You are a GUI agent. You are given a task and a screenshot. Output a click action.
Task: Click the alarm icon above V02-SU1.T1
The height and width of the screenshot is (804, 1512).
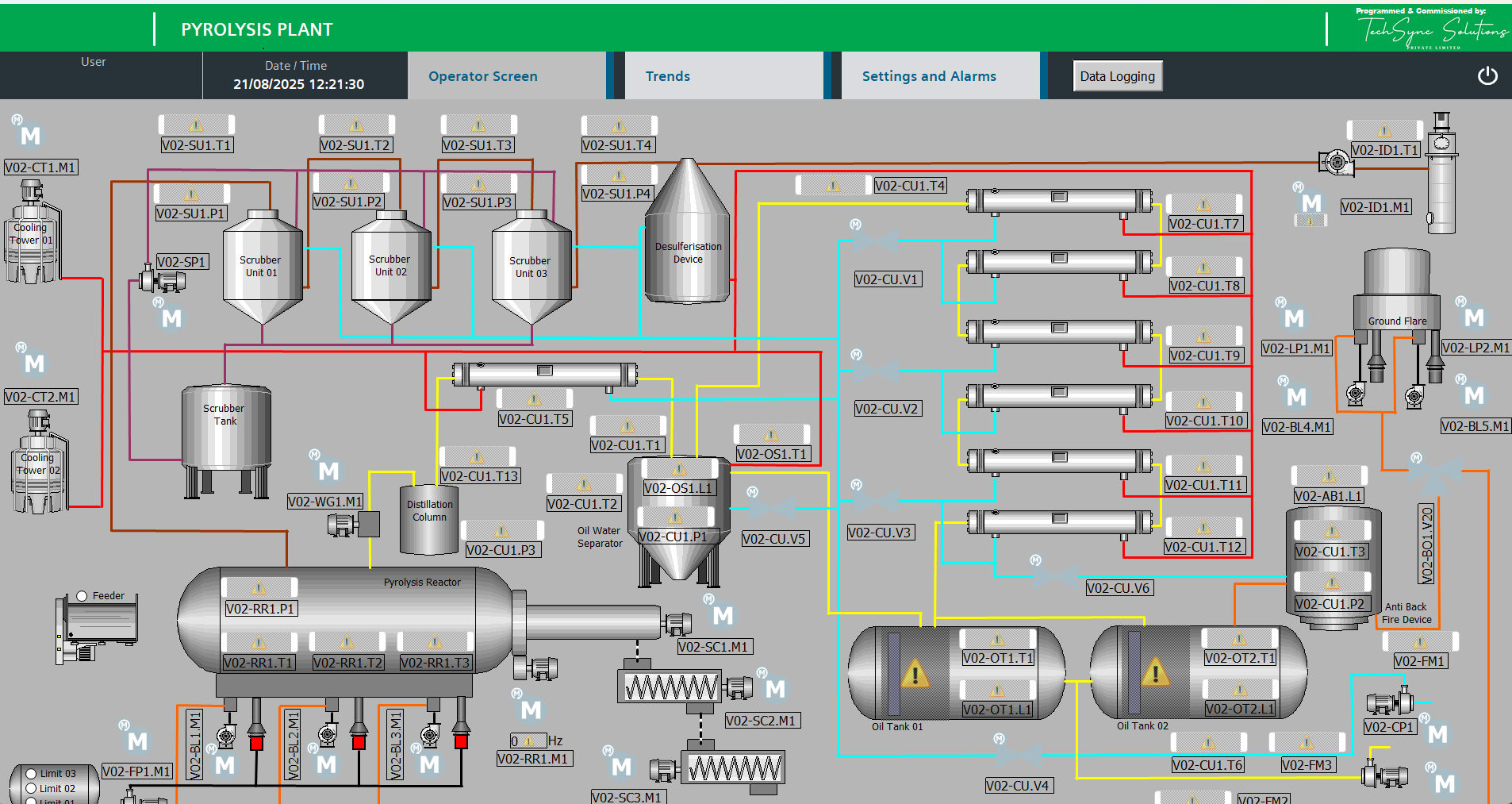(197, 125)
